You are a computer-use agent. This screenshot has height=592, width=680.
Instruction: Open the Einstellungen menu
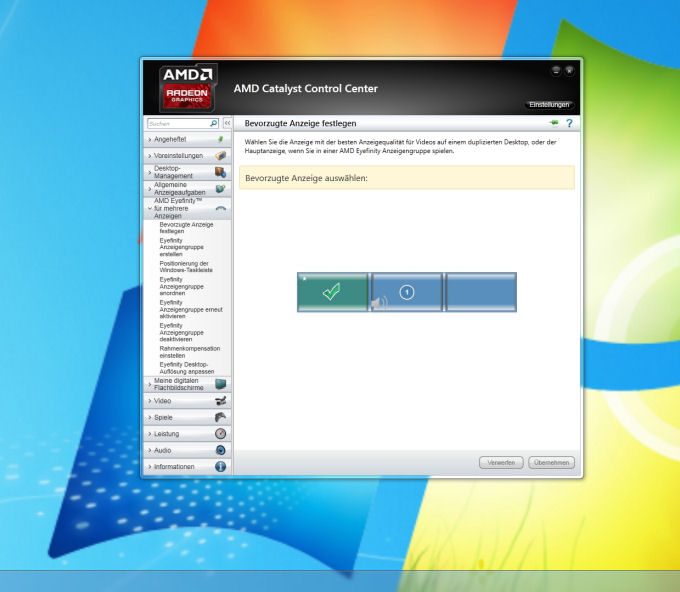coord(549,105)
